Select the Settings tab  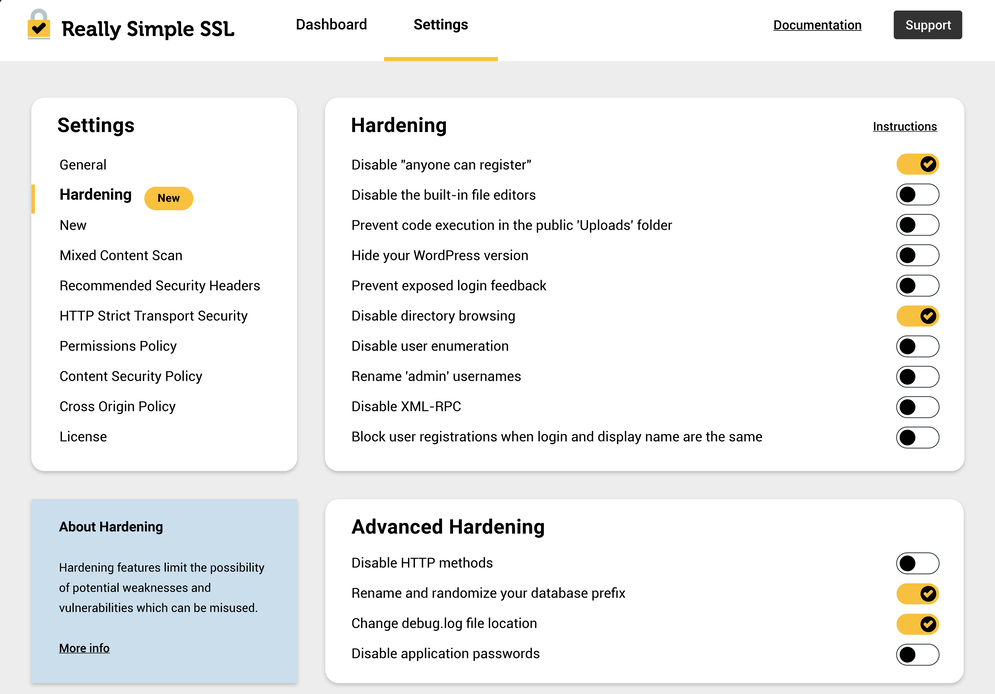441,25
